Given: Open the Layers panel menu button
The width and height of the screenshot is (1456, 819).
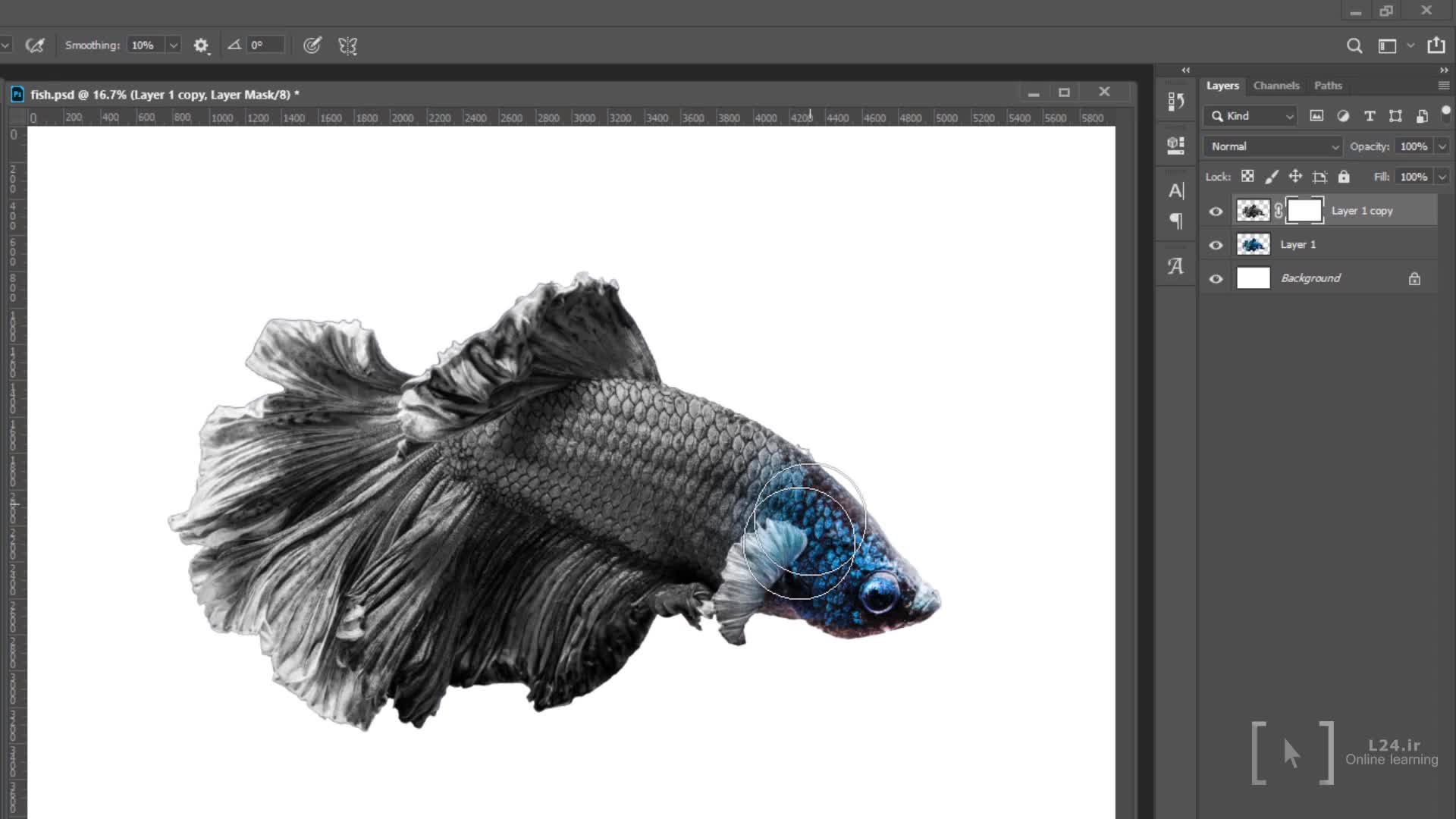Looking at the screenshot, I should [x=1443, y=86].
